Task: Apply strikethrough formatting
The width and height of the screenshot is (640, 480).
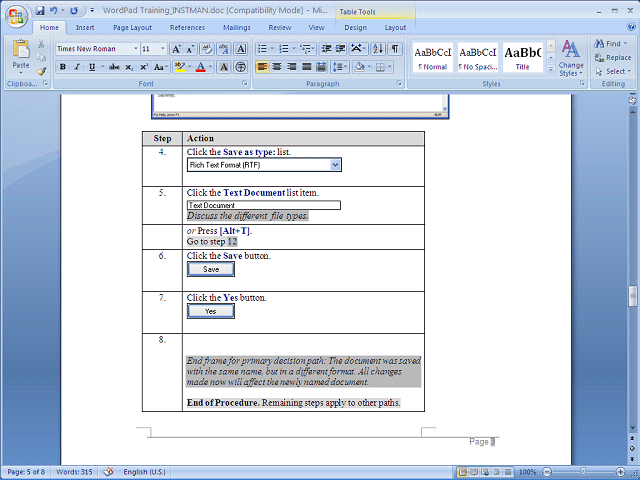Action: click(x=114, y=67)
